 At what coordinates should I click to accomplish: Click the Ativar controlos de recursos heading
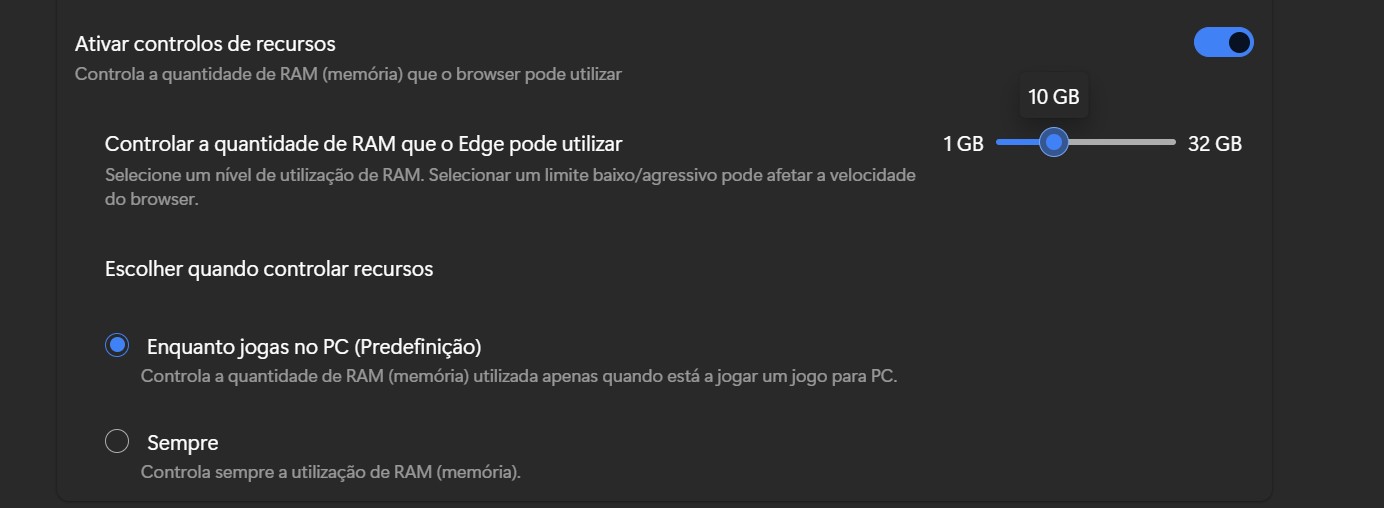(x=205, y=44)
